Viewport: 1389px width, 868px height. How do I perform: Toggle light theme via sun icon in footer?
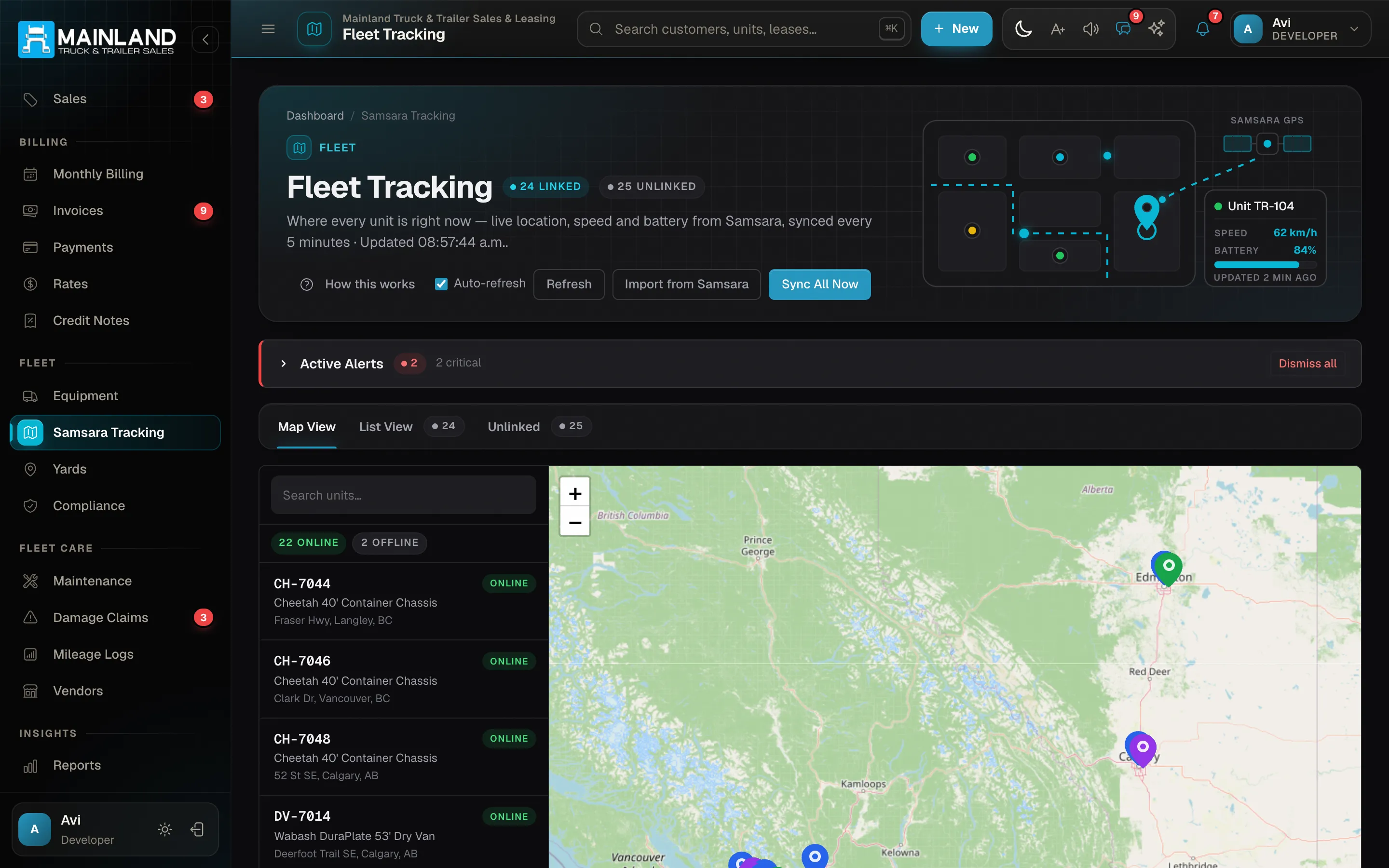click(x=165, y=829)
